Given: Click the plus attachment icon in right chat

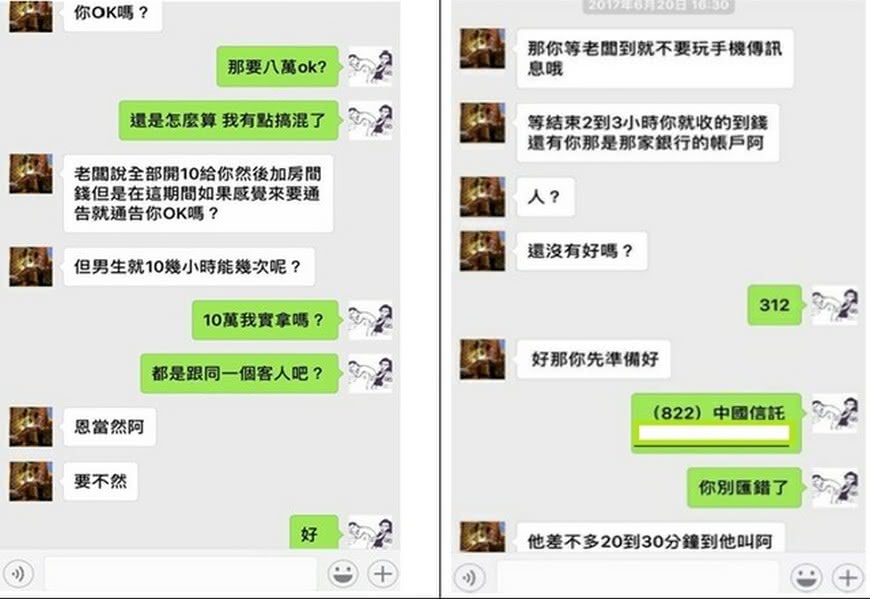Looking at the screenshot, I should point(847,578).
